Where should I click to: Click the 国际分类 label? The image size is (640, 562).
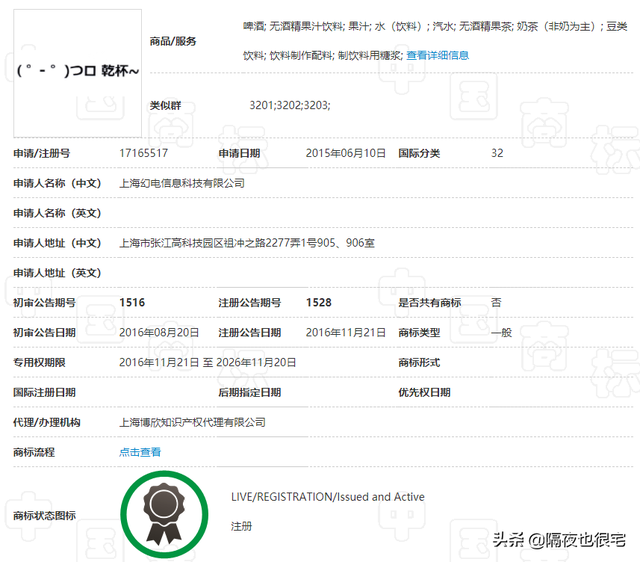tap(419, 153)
